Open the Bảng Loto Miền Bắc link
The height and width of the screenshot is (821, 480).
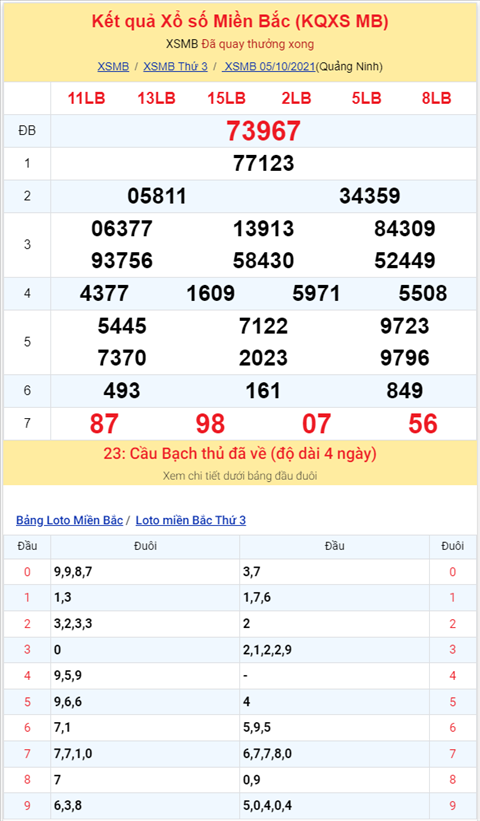(70, 520)
